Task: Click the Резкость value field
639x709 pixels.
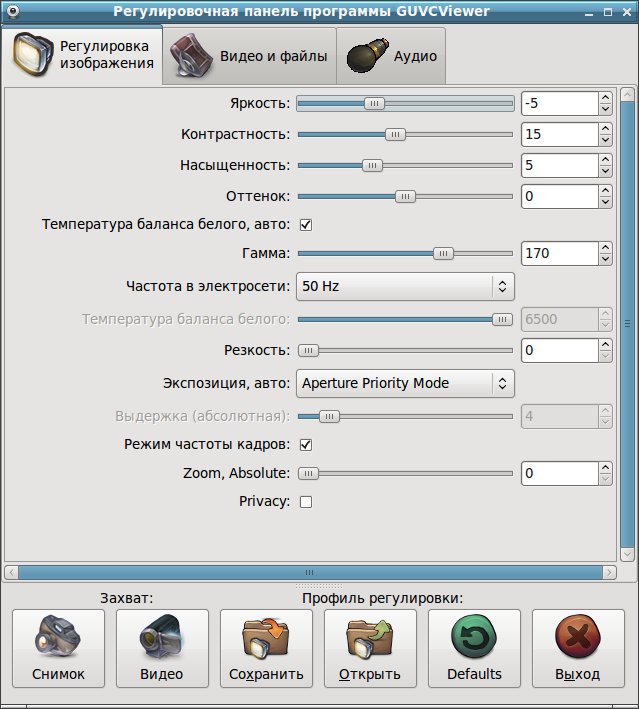Action: click(x=560, y=350)
